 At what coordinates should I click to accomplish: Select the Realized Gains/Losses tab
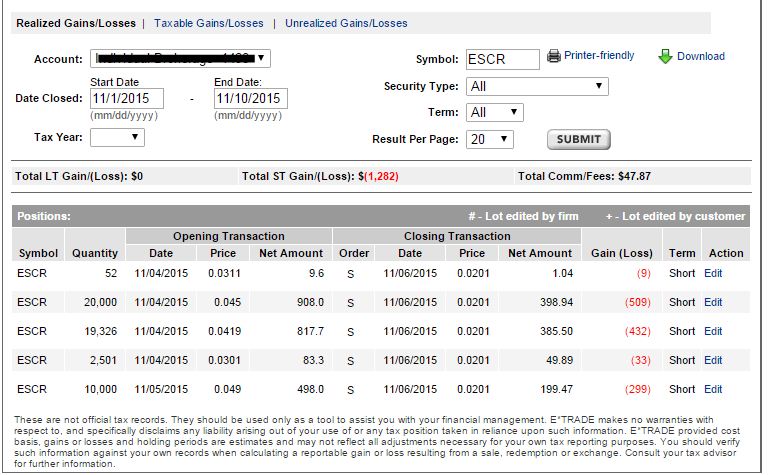pyautogui.click(x=76, y=23)
